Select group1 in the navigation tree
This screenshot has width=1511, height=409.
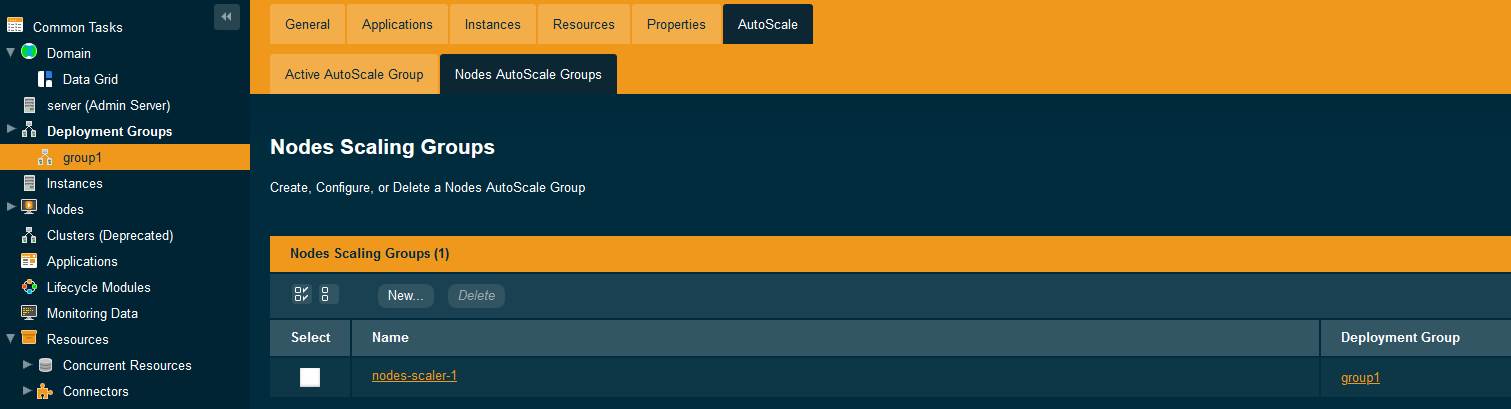[x=83, y=157]
